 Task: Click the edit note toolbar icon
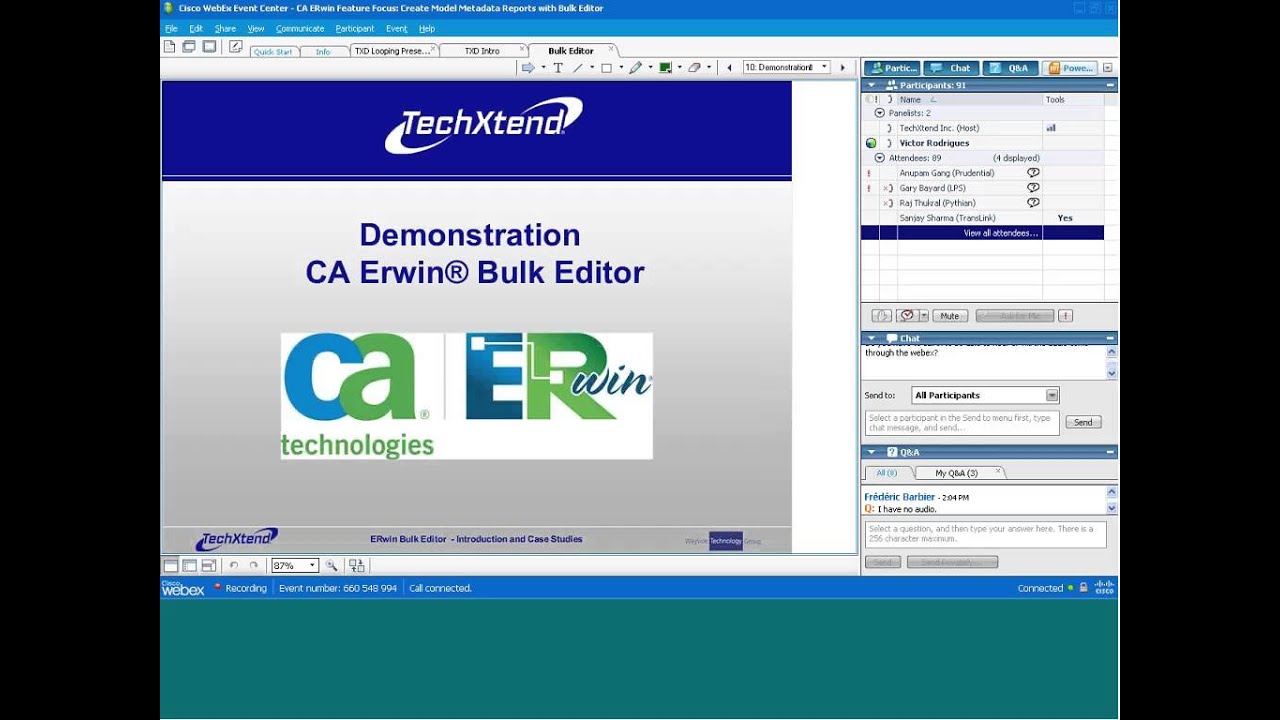coord(236,46)
